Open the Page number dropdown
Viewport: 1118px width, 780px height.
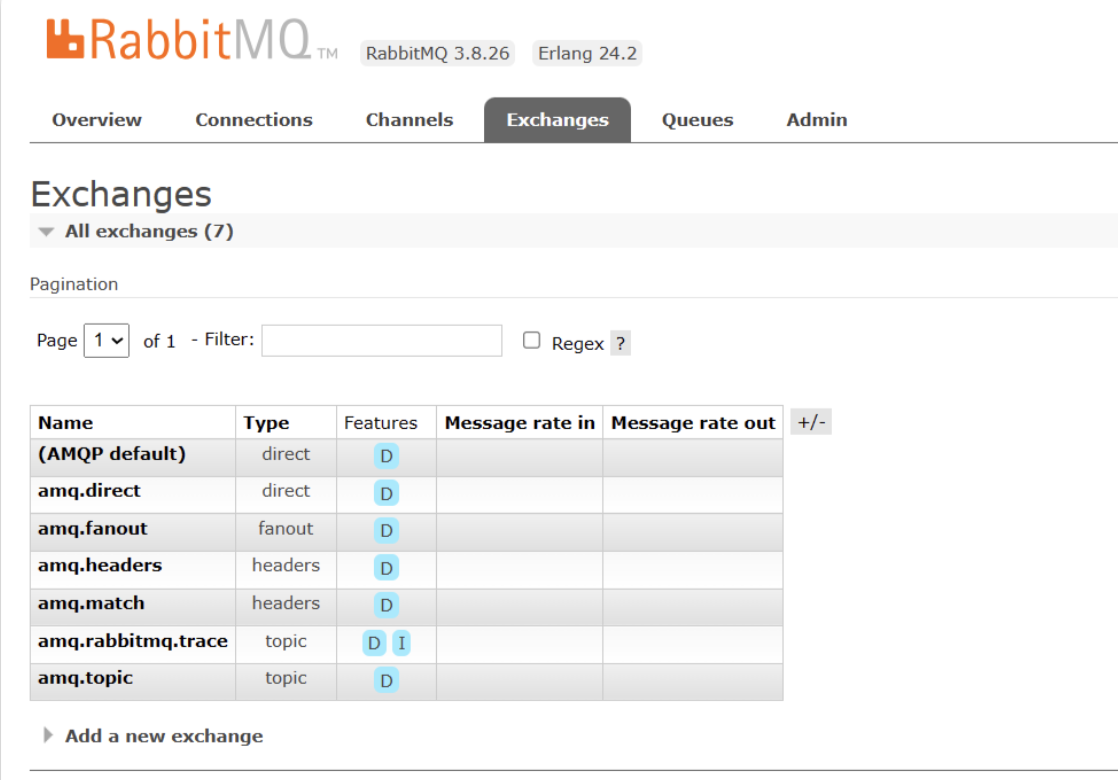(x=106, y=341)
